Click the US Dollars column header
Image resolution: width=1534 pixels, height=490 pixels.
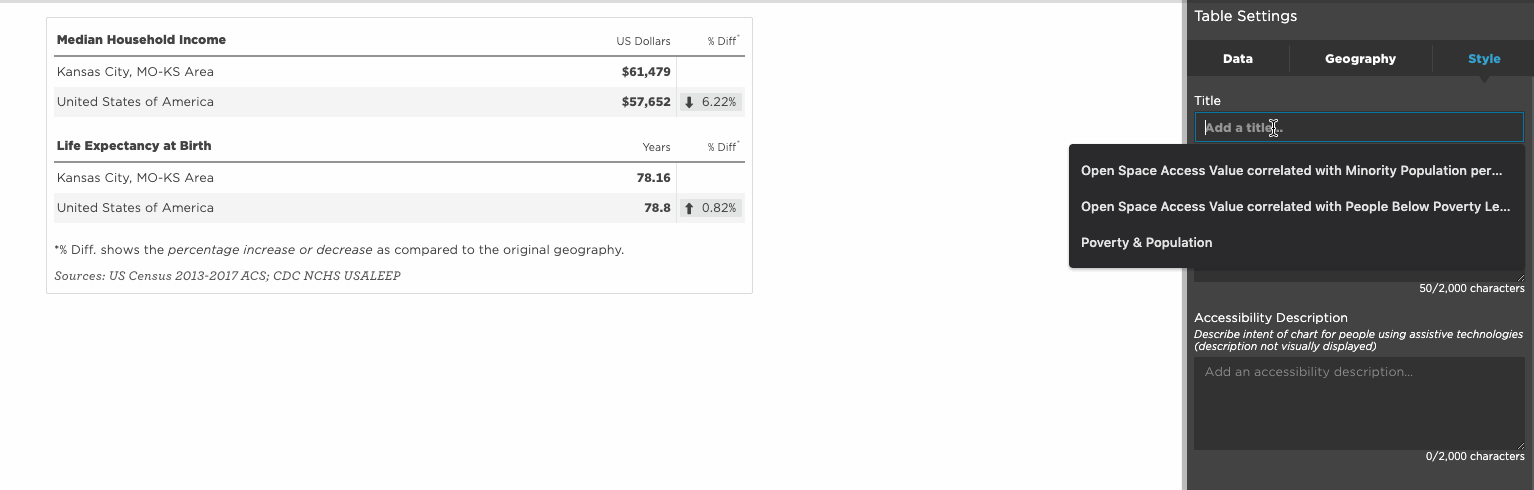643,41
